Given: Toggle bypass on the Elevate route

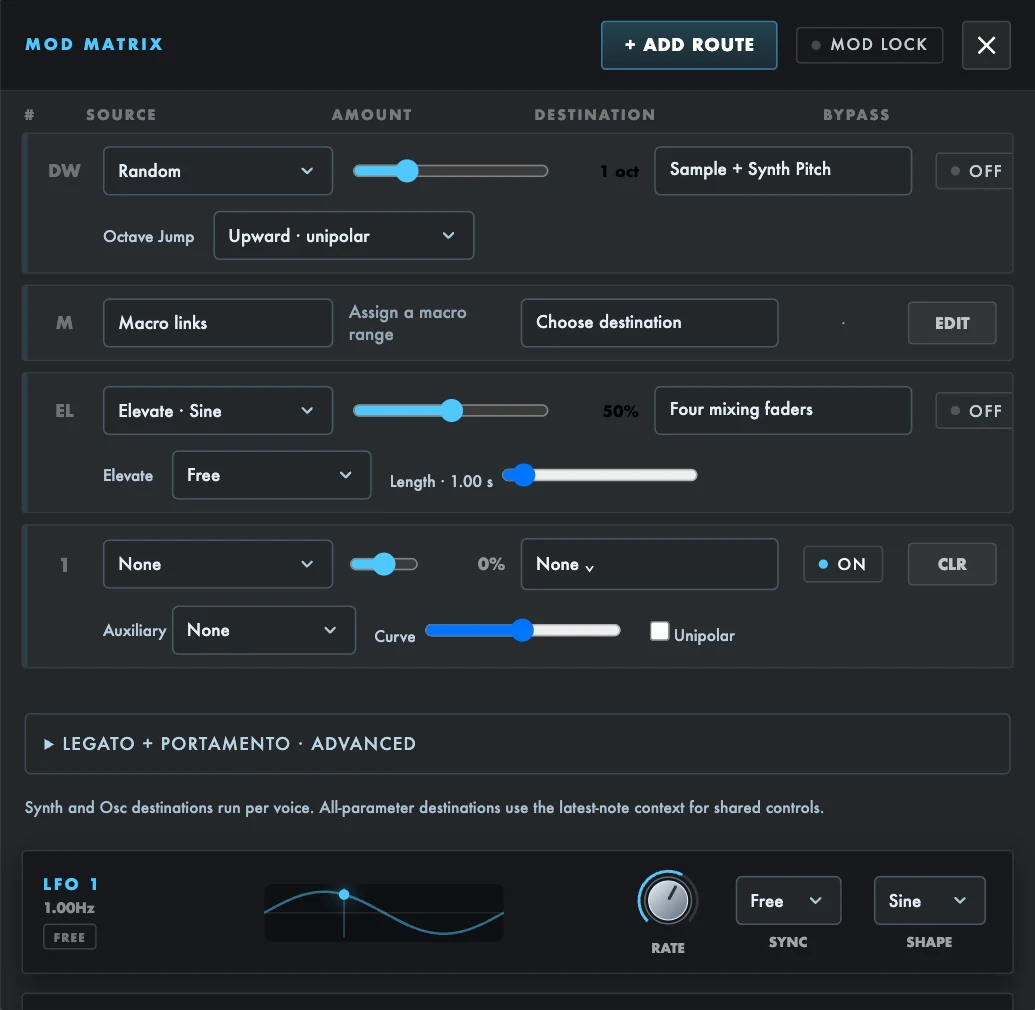Looking at the screenshot, I should (x=974, y=411).
